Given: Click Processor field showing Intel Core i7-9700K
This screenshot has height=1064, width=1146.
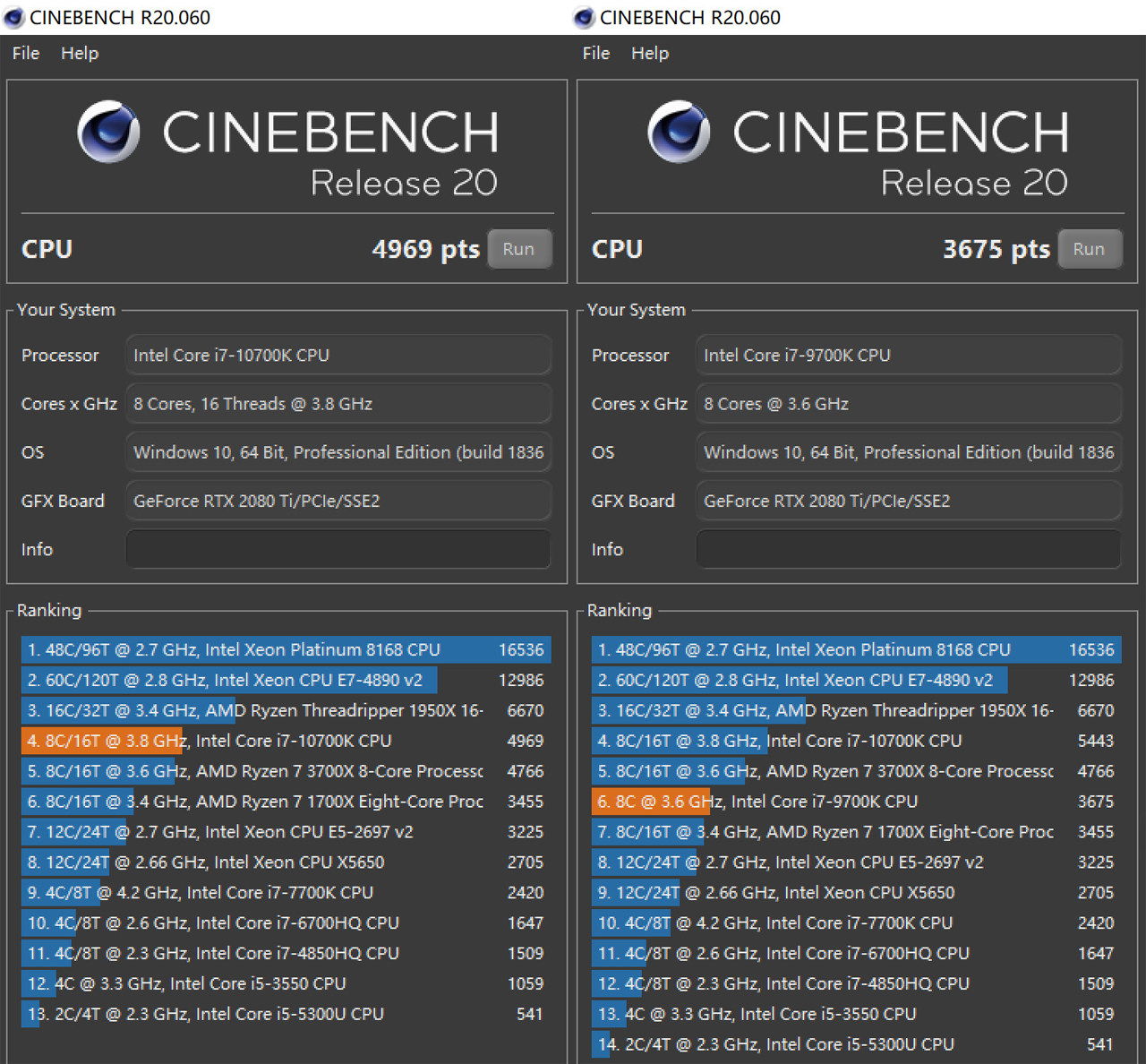Looking at the screenshot, I should (x=908, y=355).
